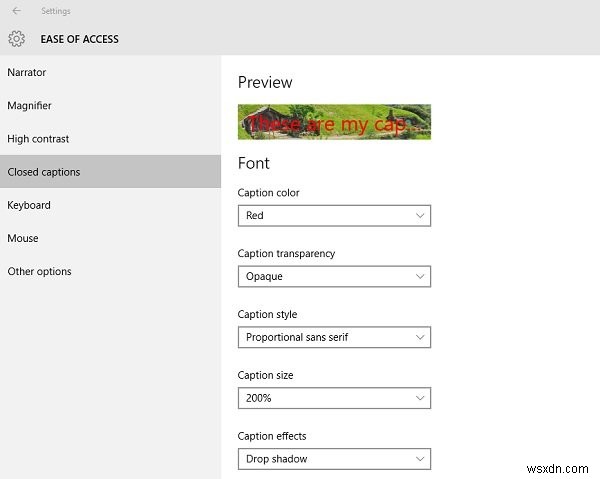Switch to Mouse settings
This screenshot has width=600, height=479.
point(23,238)
